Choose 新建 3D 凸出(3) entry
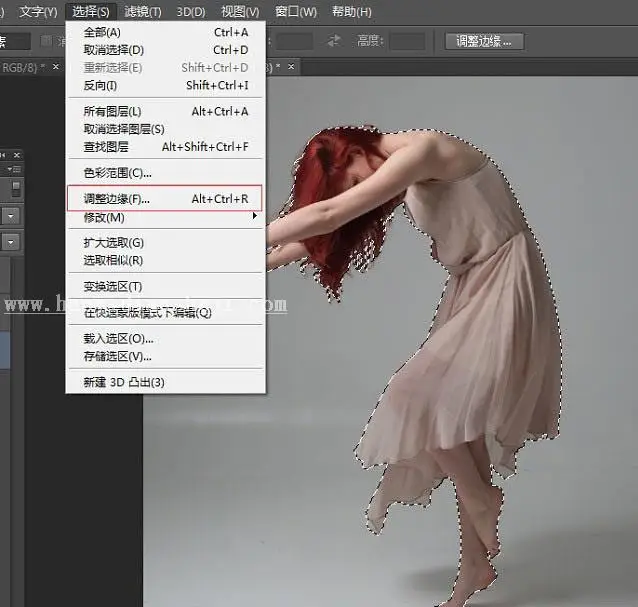 click(166, 382)
